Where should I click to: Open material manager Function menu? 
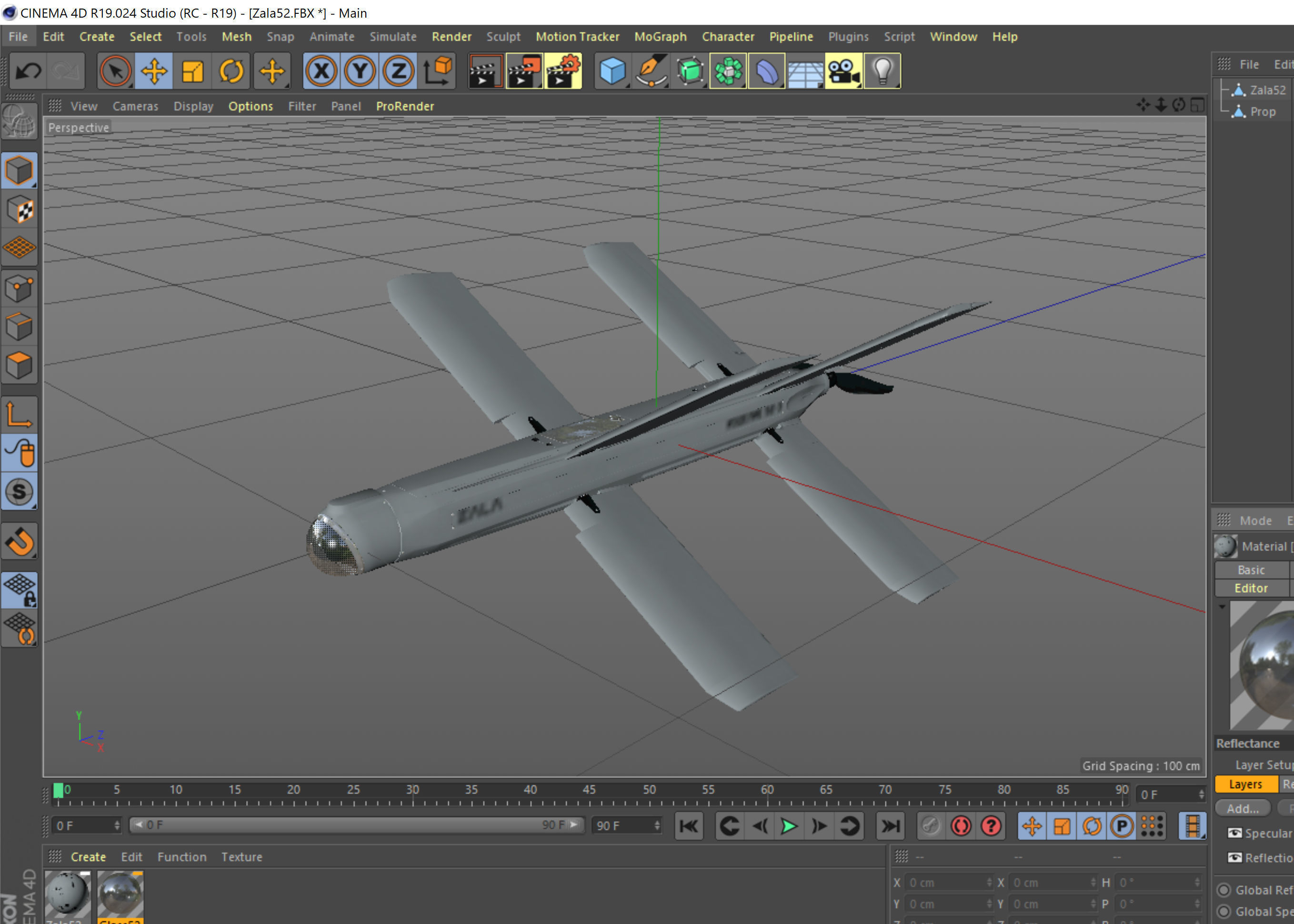181,857
